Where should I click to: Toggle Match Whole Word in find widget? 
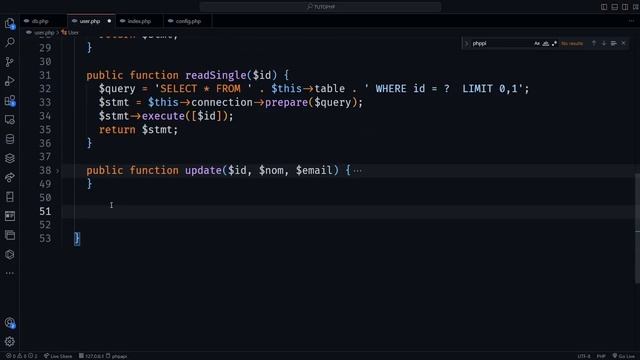(x=546, y=44)
